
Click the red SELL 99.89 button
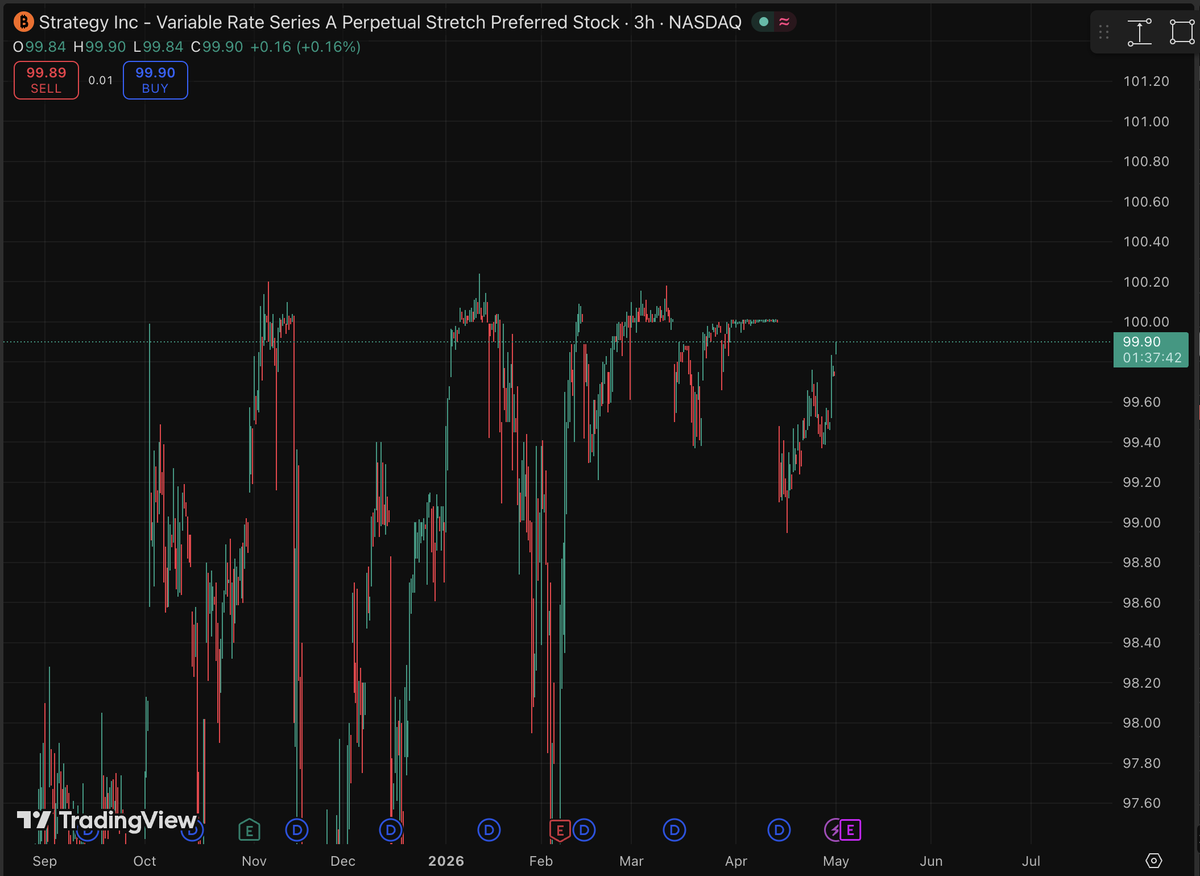coord(46,80)
